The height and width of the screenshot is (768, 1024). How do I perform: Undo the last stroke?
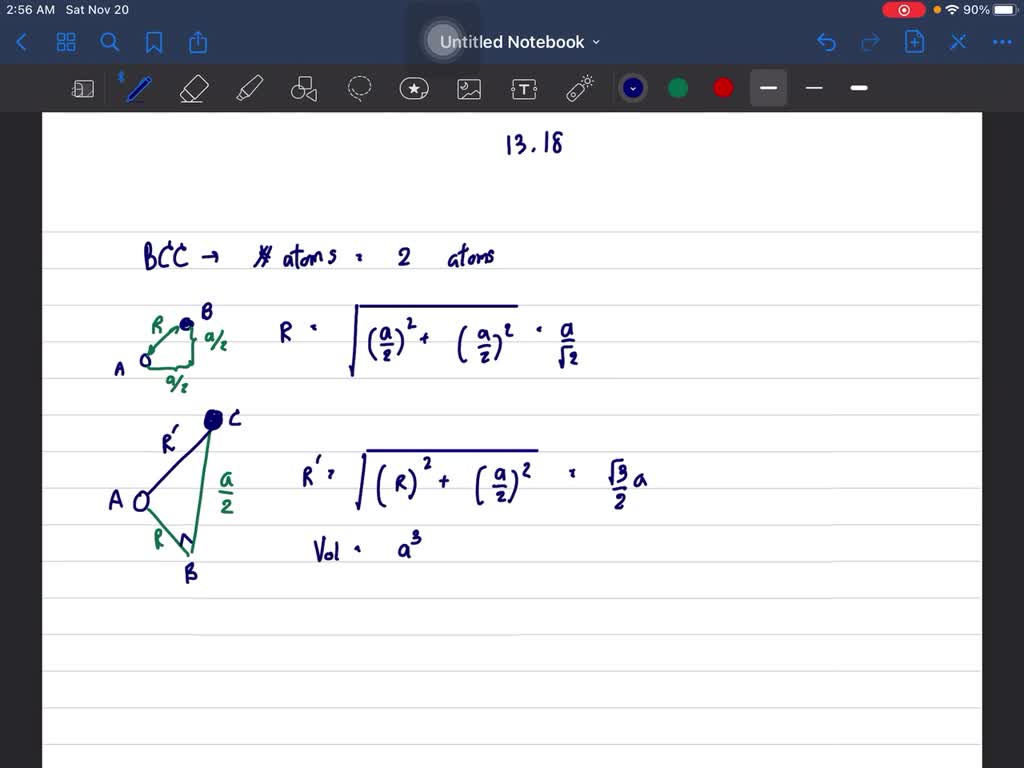[826, 42]
